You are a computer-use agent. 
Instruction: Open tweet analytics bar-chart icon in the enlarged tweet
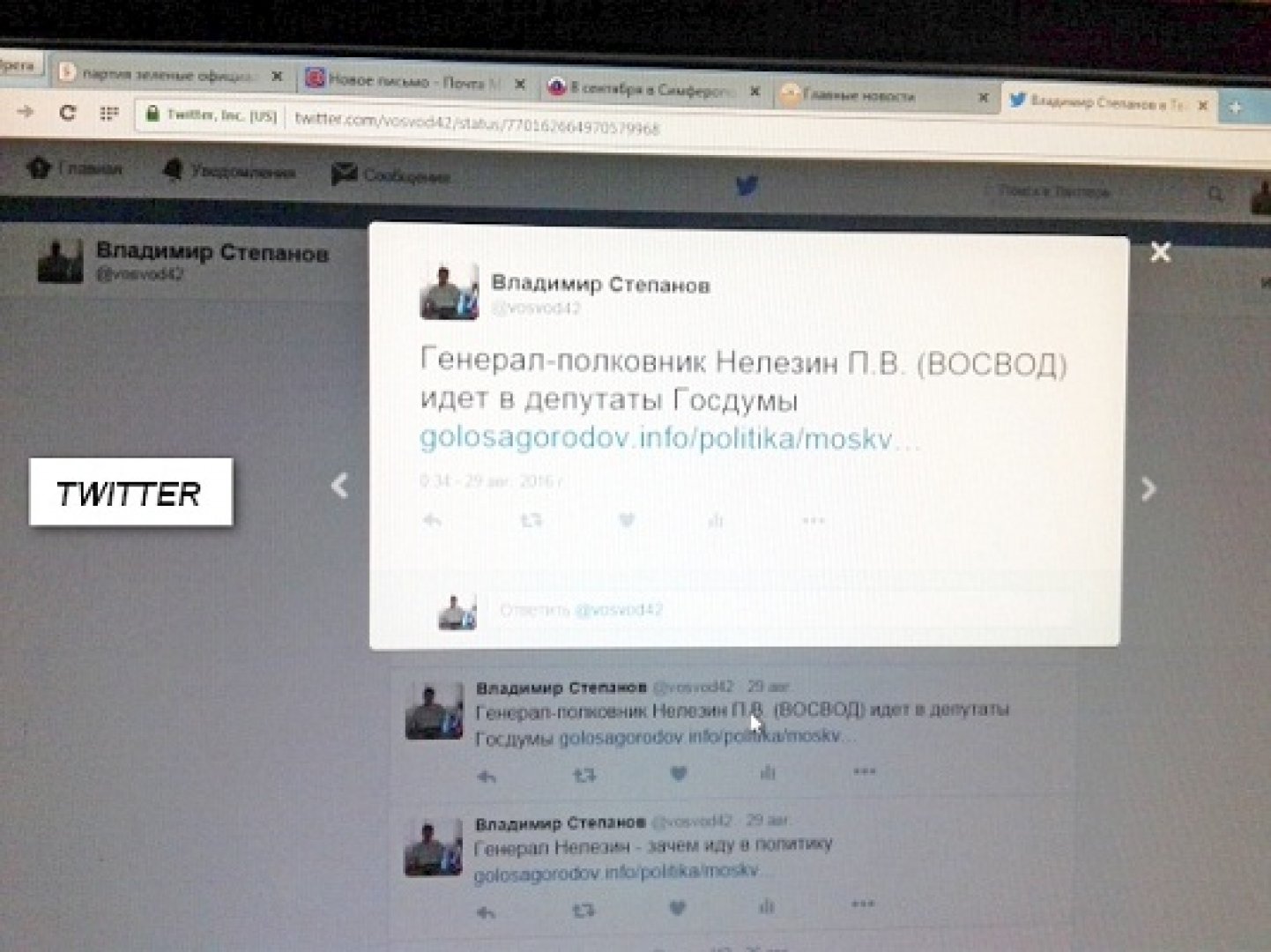point(716,520)
